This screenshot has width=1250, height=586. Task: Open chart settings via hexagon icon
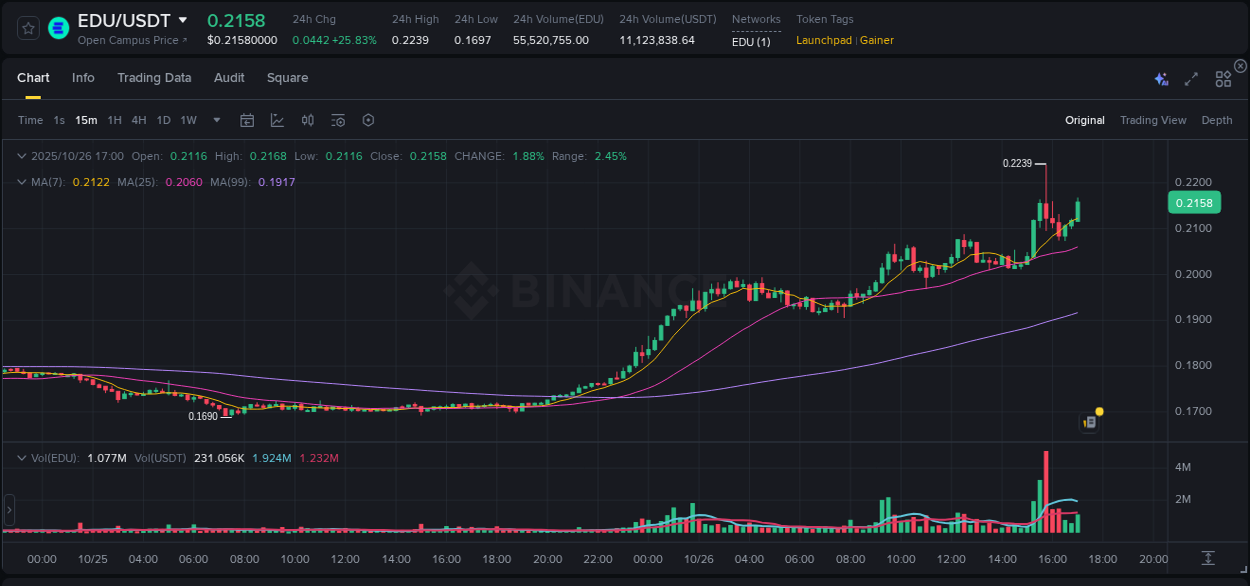[368, 120]
